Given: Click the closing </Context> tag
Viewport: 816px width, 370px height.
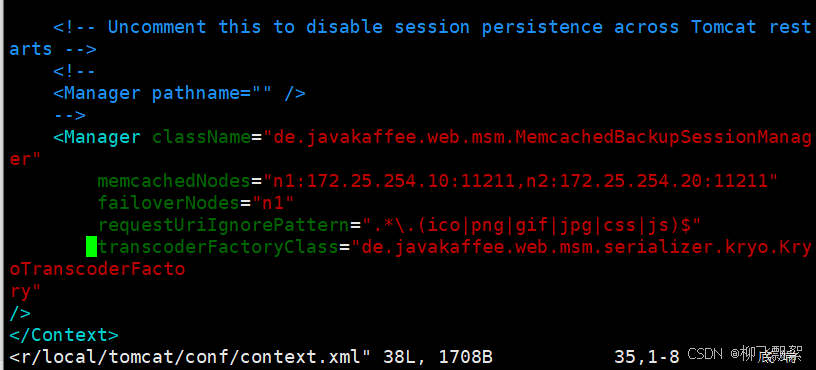Looking at the screenshot, I should point(64,335).
